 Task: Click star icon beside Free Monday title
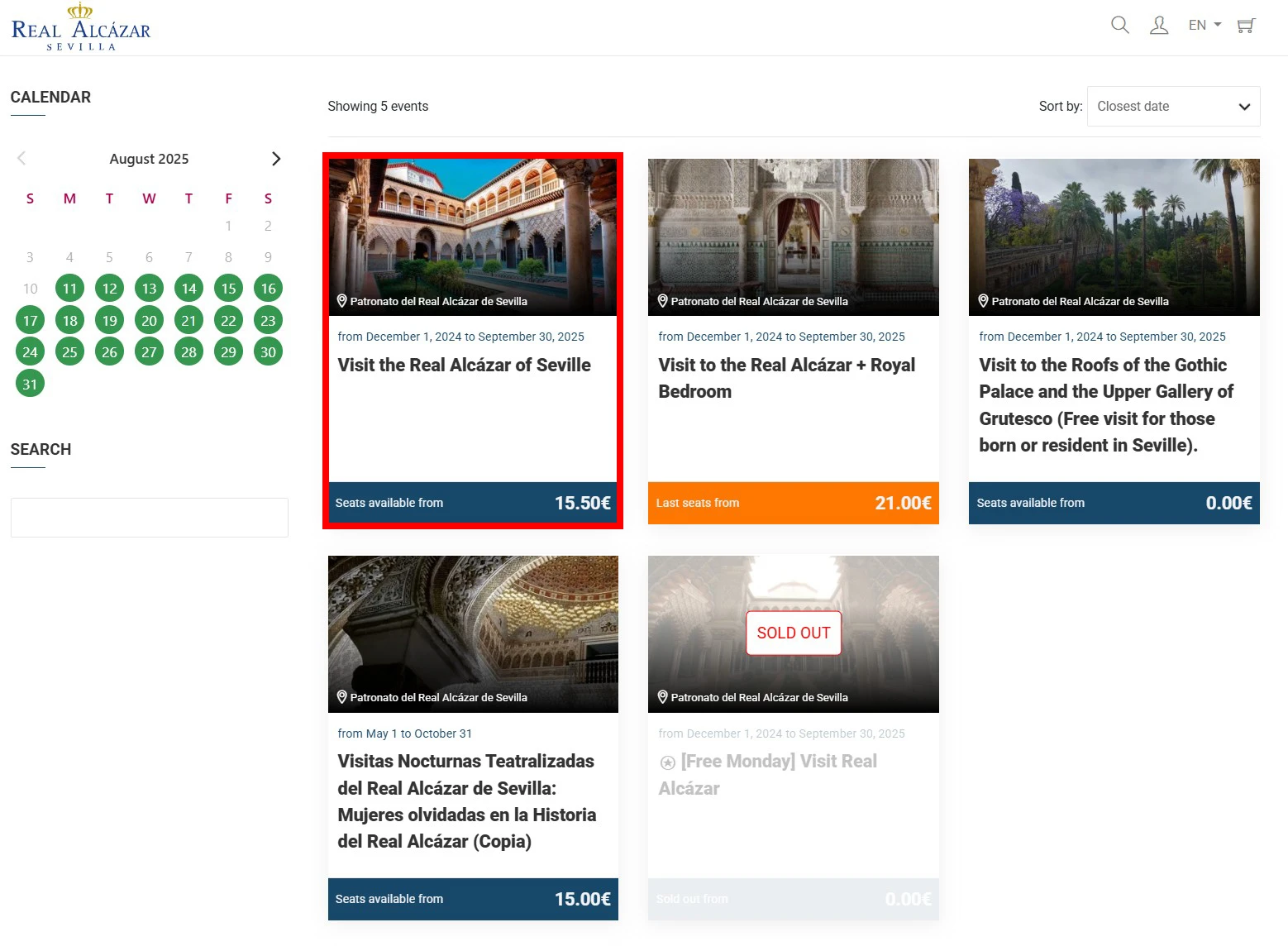point(667,762)
